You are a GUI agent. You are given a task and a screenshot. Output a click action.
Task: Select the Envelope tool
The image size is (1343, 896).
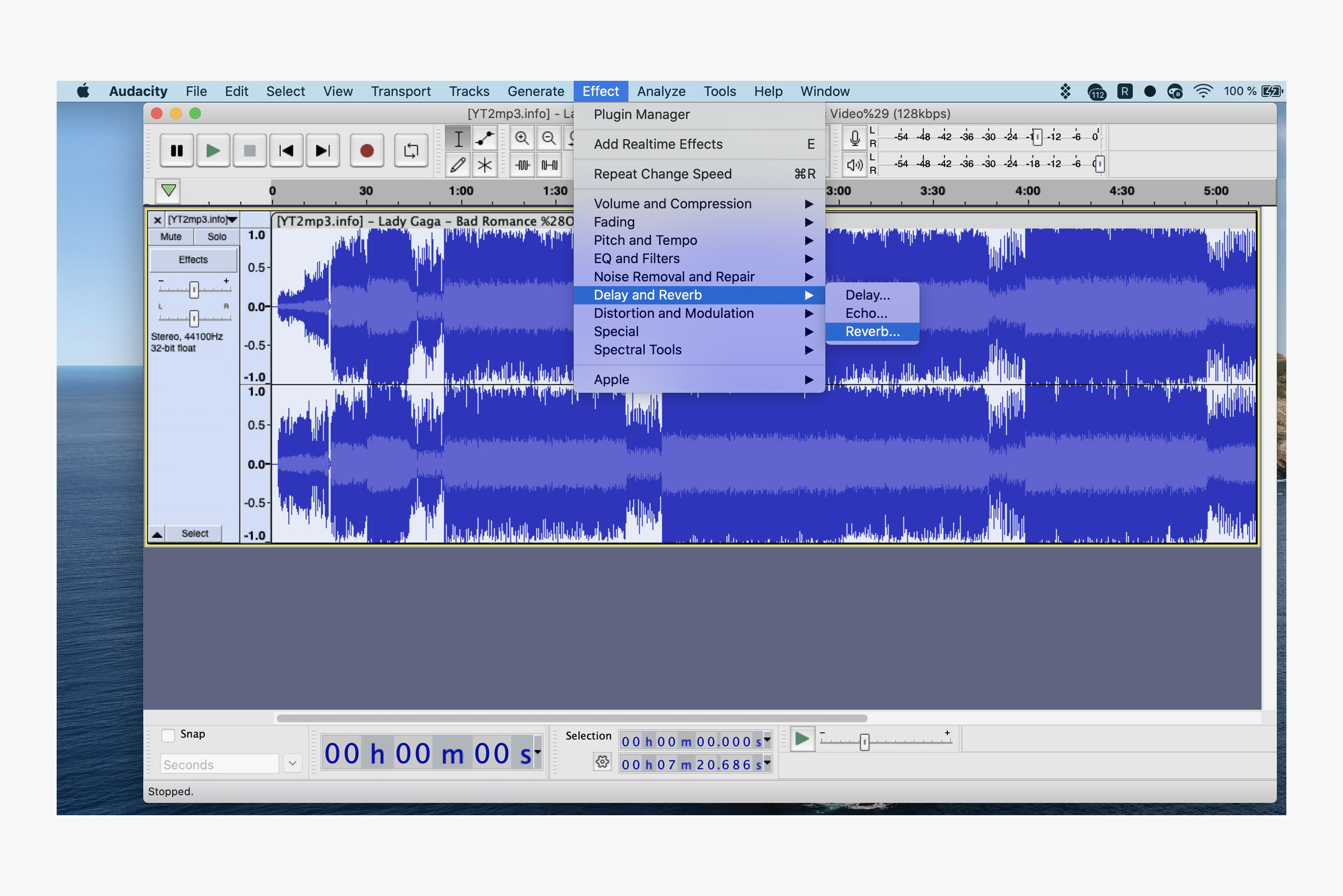click(x=485, y=138)
